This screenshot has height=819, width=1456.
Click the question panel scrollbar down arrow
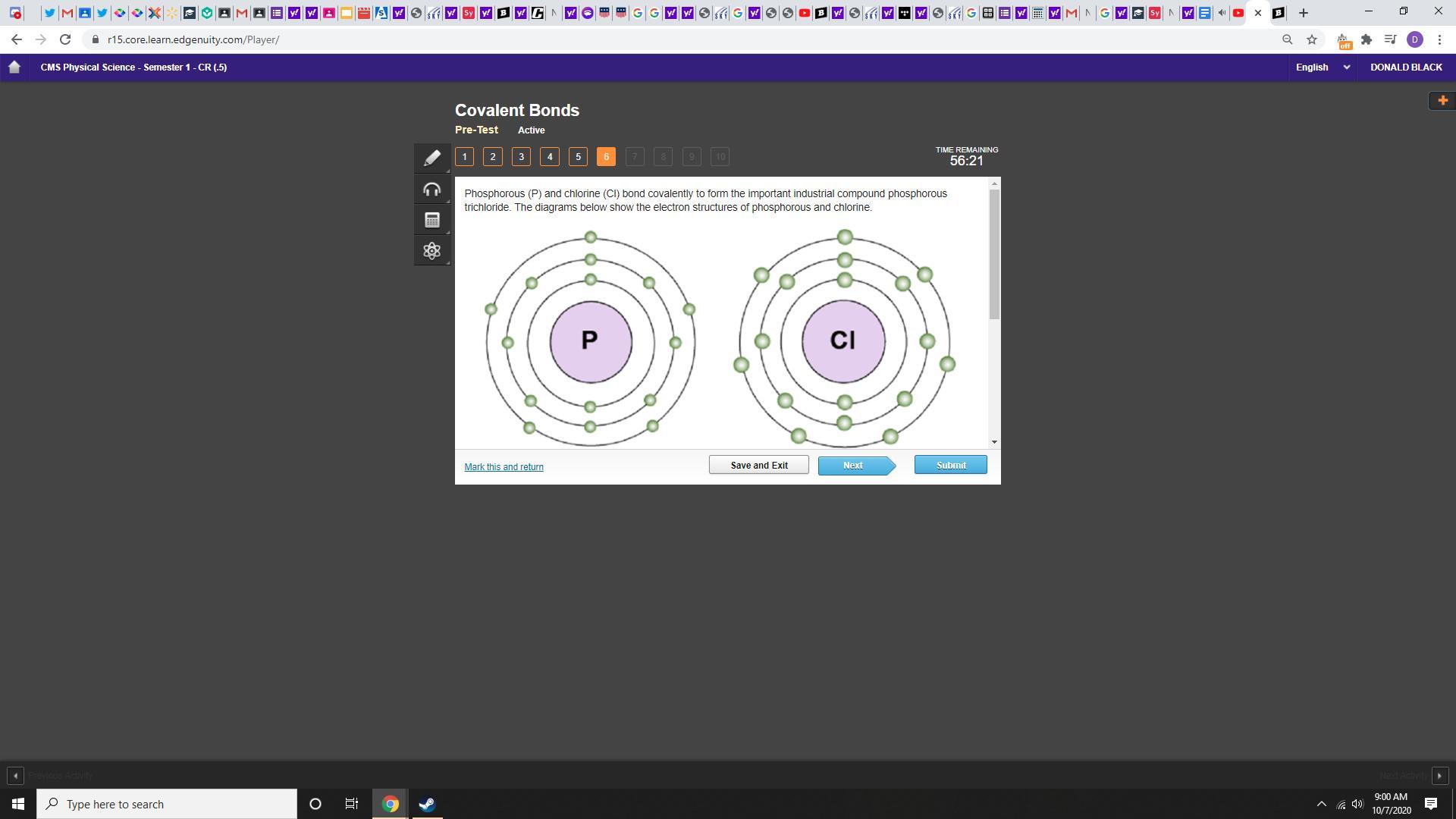[x=994, y=442]
